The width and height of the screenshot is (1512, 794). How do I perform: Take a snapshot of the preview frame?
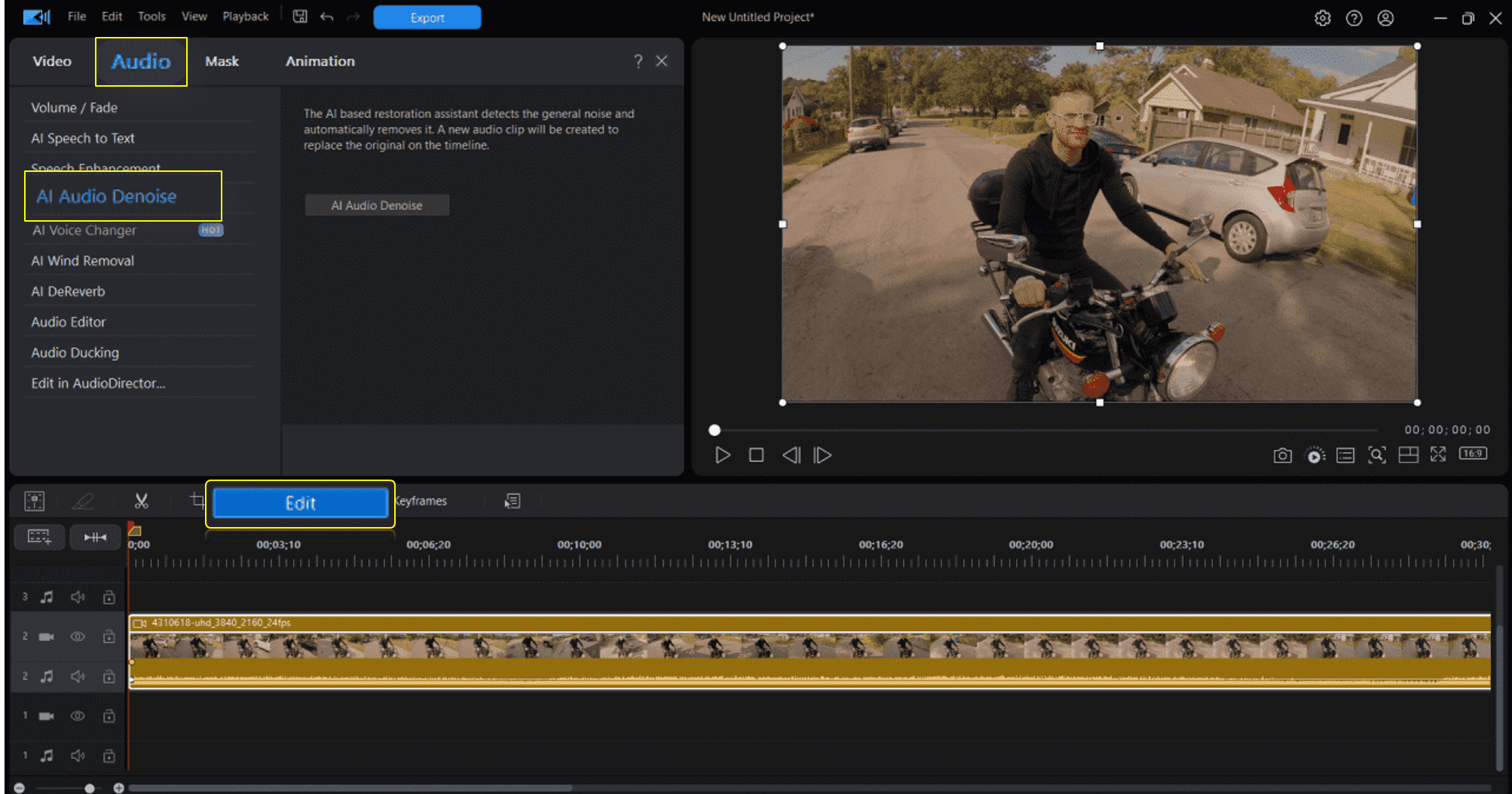[x=1281, y=455]
